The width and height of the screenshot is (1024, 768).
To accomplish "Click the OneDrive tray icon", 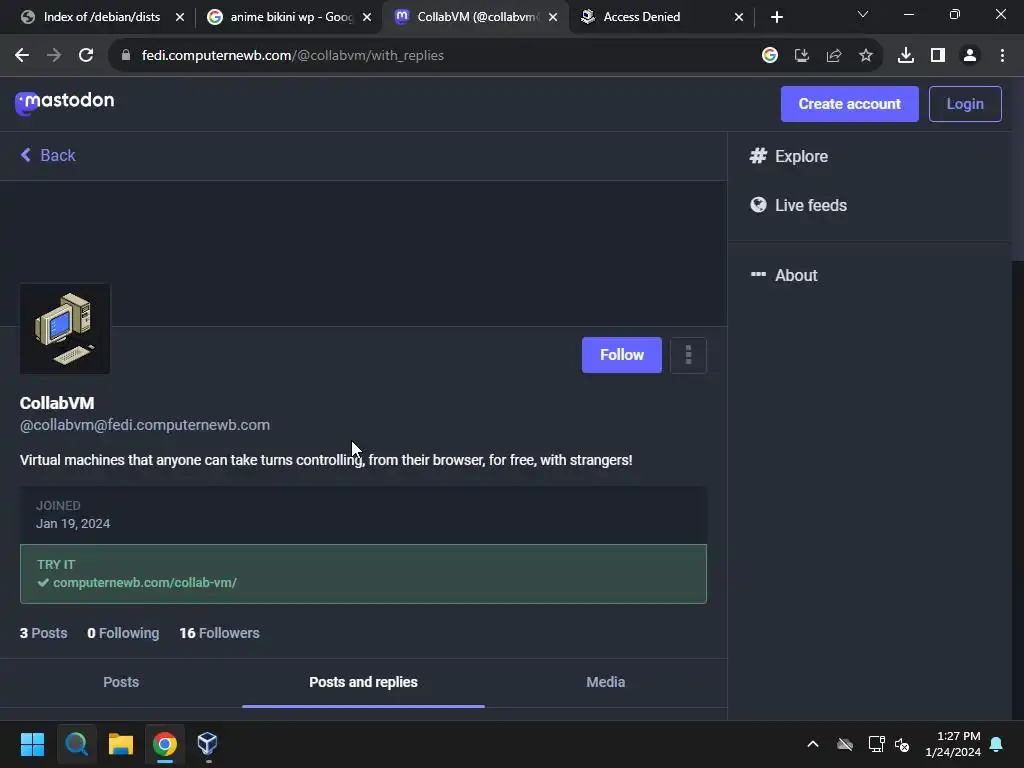I will coord(845,744).
